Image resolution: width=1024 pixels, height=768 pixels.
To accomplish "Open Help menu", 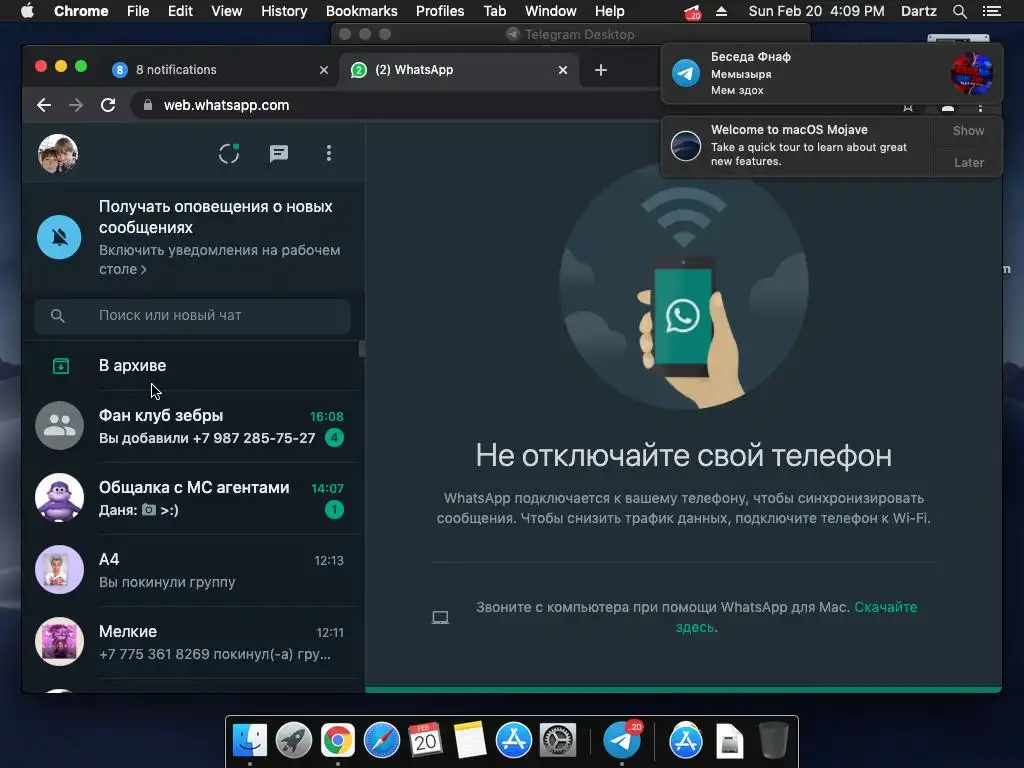I will pyautogui.click(x=609, y=11).
